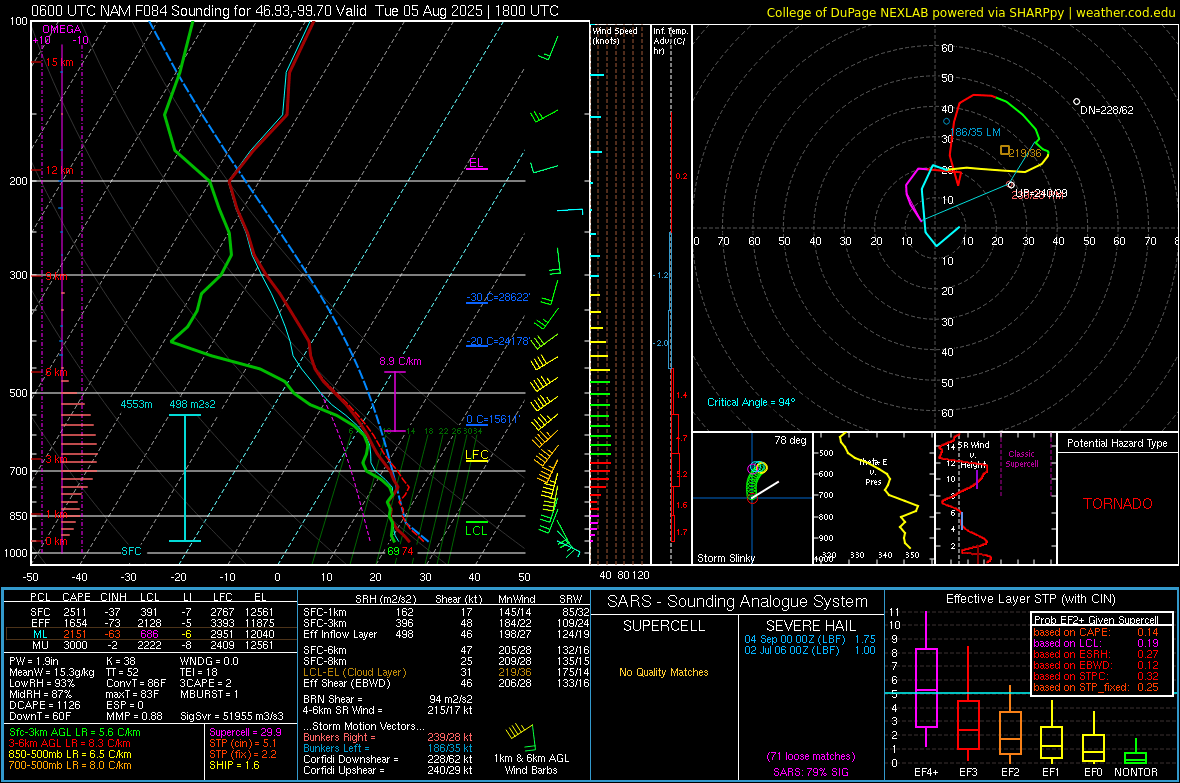The image size is (1180, 783).
Task: Click the Potential Hazard Type heading
Action: click(x=1117, y=443)
